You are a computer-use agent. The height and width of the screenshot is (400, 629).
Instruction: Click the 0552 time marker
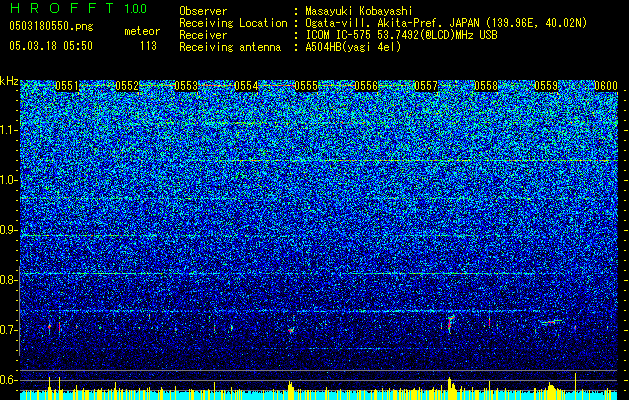point(127,86)
